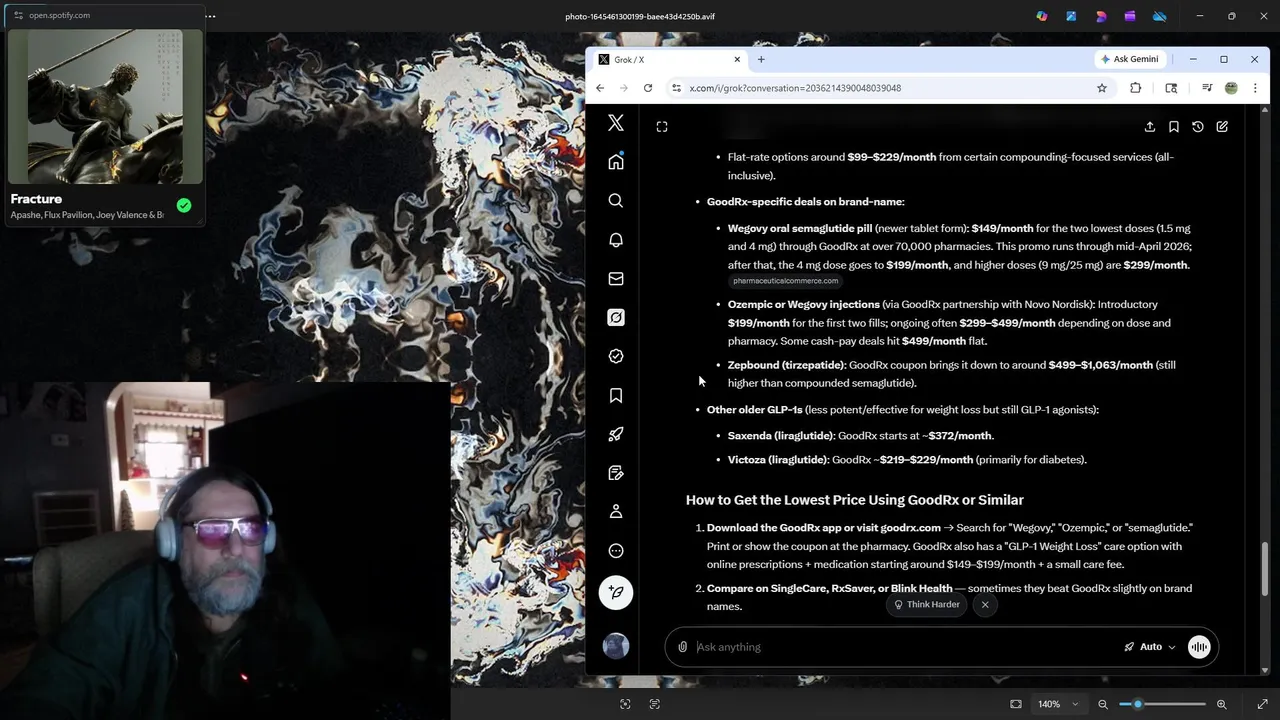The image size is (1280, 720).
Task: Open the Chrome three-dot menu
Action: [x=1255, y=88]
